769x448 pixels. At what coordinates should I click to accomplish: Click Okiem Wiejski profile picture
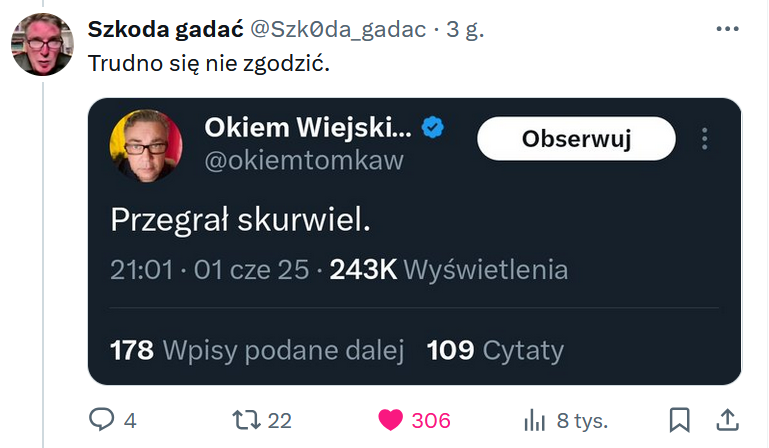[145, 146]
